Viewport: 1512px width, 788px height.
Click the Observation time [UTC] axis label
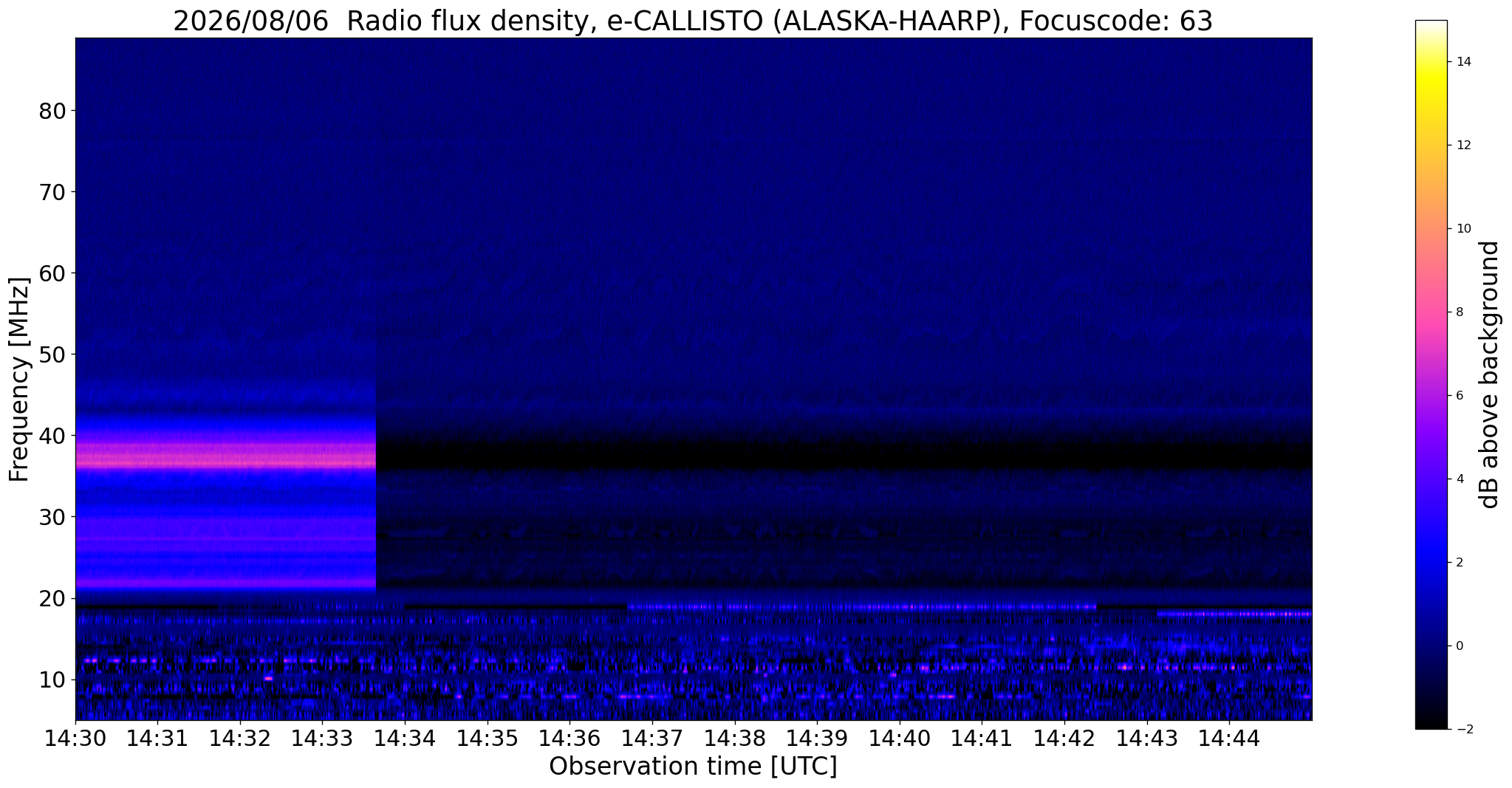click(693, 767)
